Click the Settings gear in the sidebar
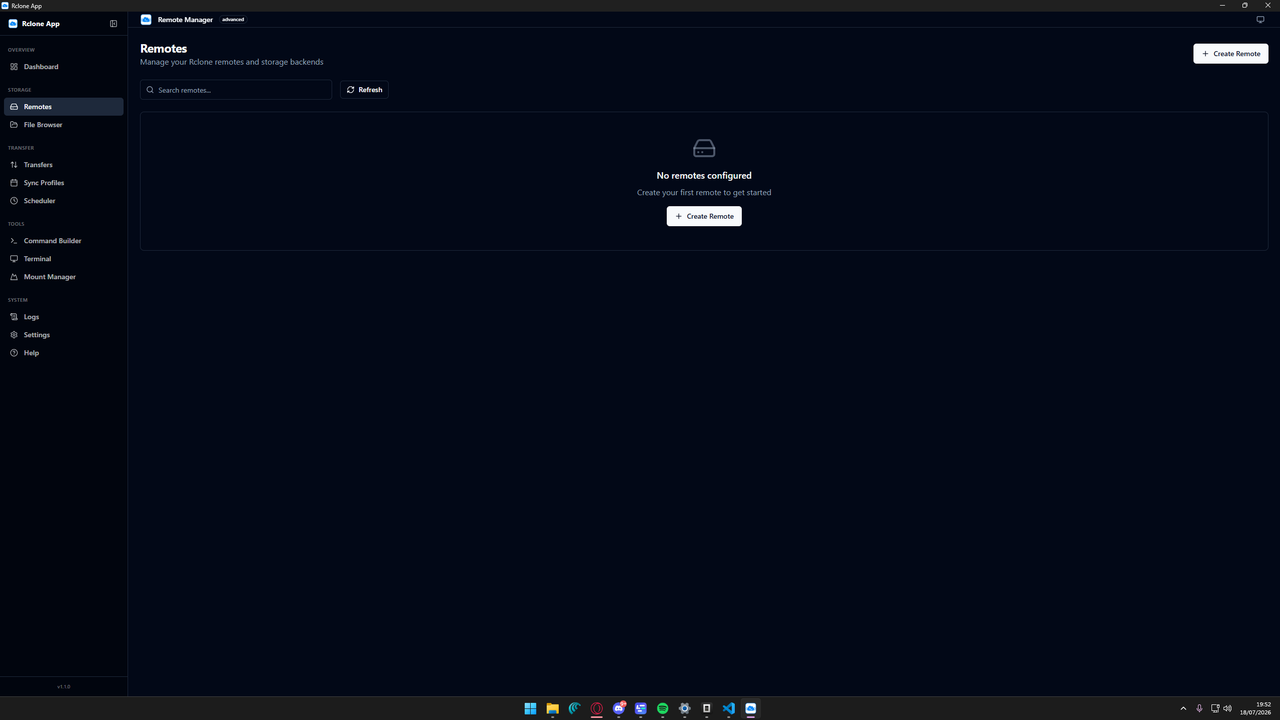1280x720 pixels. pyautogui.click(x=14, y=335)
